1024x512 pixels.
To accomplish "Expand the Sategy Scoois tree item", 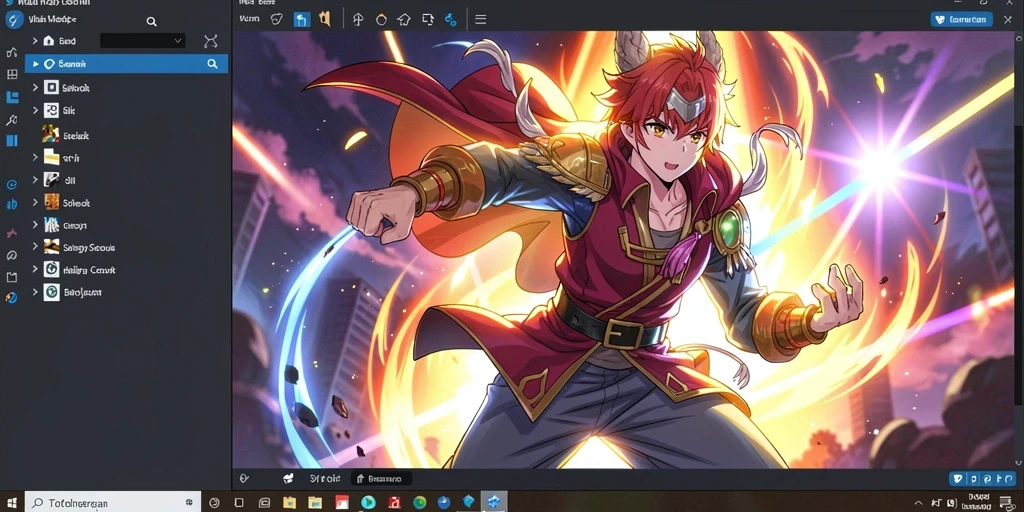I will coord(35,247).
